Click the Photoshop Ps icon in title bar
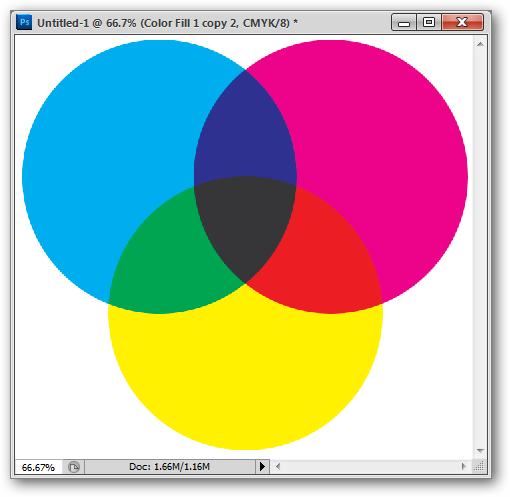 point(24,22)
